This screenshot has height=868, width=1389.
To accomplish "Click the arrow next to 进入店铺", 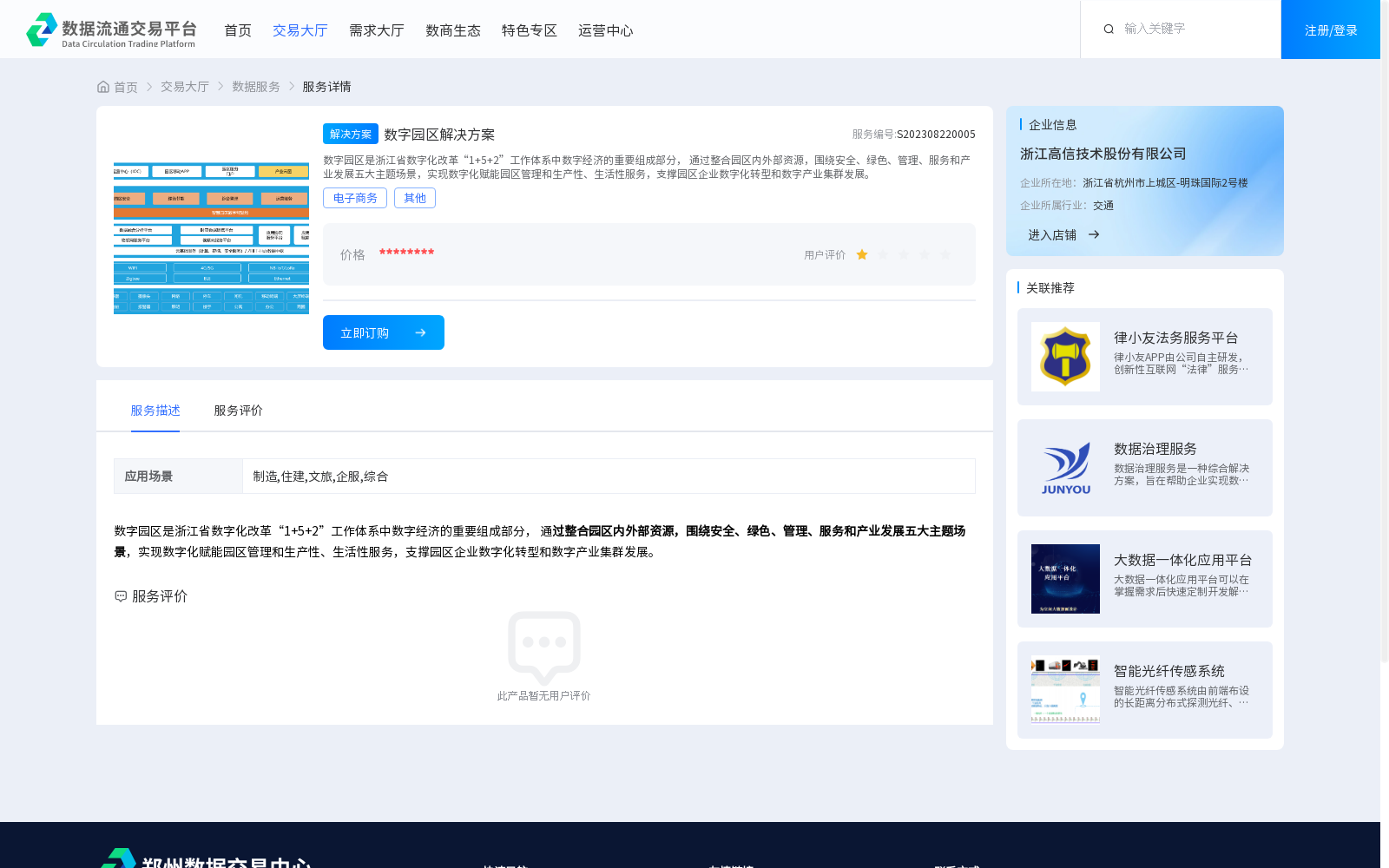I will click(x=1094, y=234).
